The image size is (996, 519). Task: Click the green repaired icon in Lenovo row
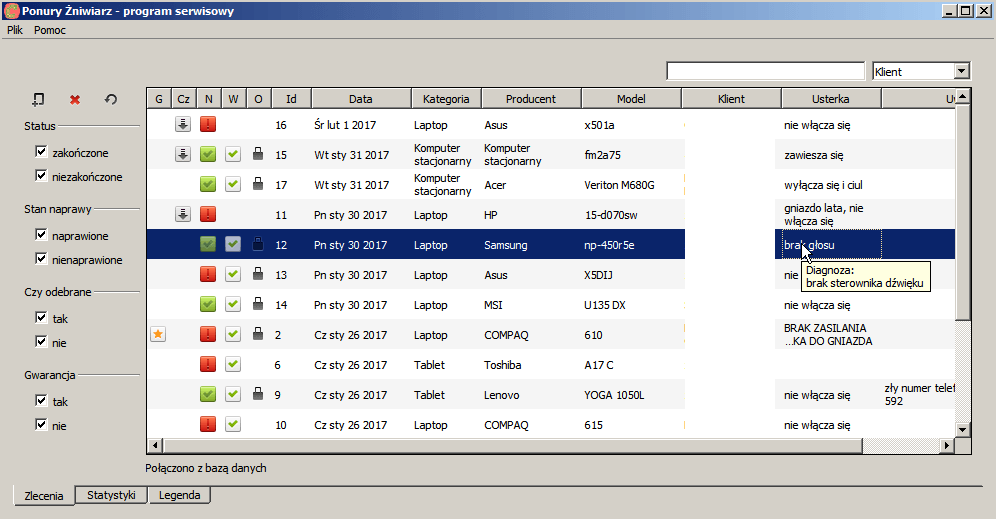(x=208, y=394)
